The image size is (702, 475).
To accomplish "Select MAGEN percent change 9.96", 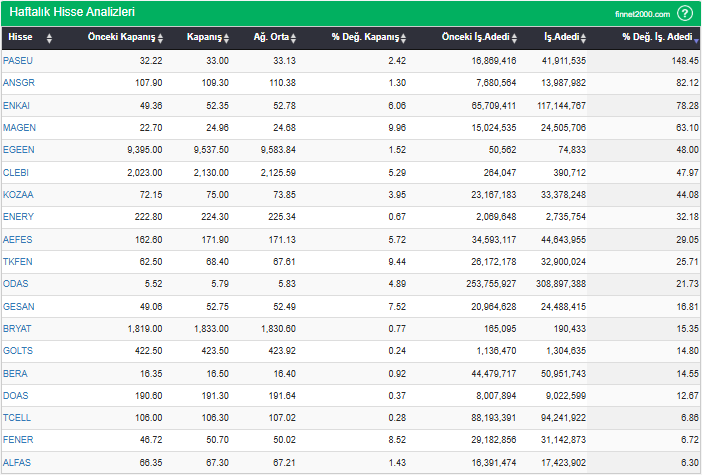I will [397, 128].
